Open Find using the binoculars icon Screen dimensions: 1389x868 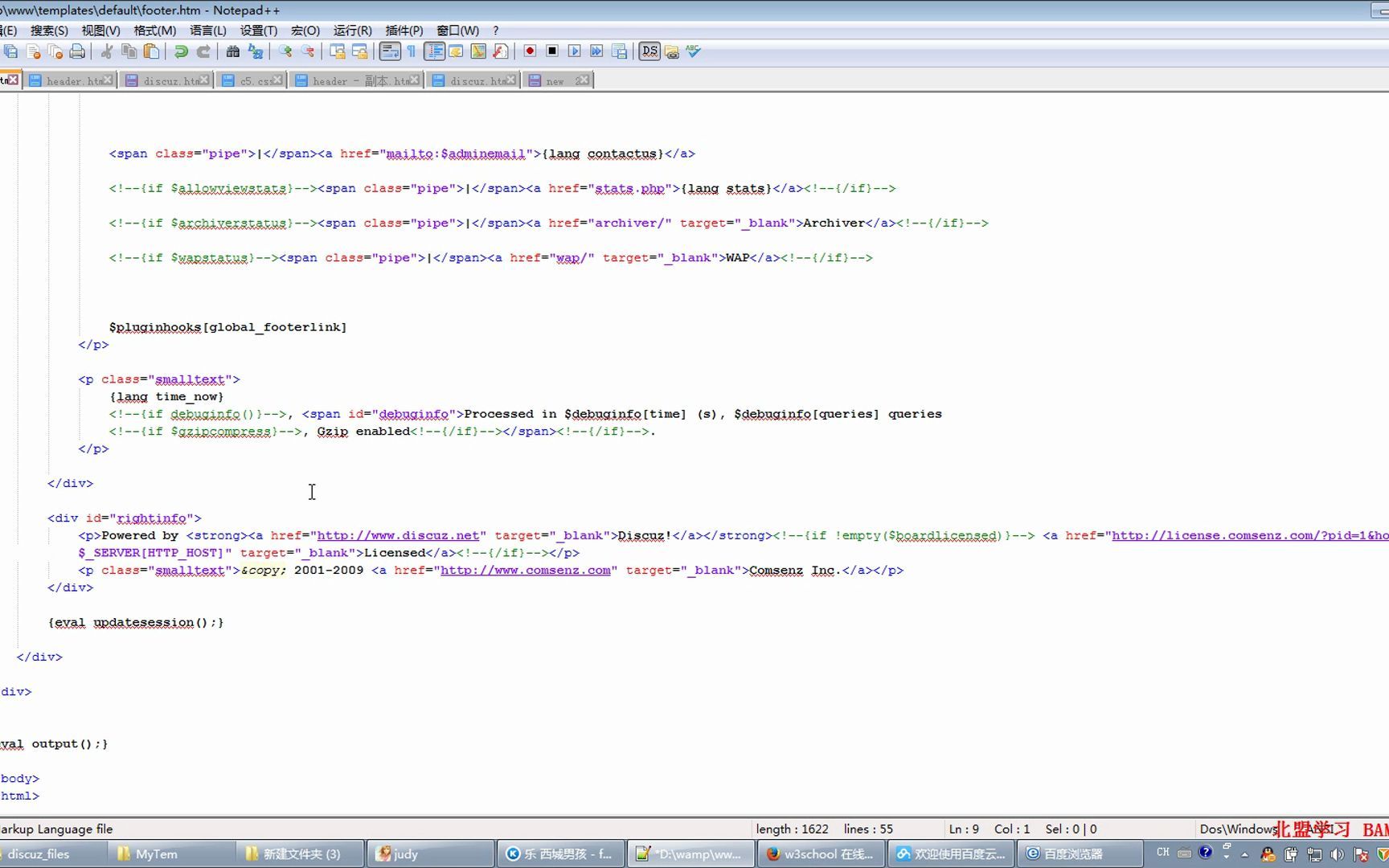pyautogui.click(x=233, y=51)
